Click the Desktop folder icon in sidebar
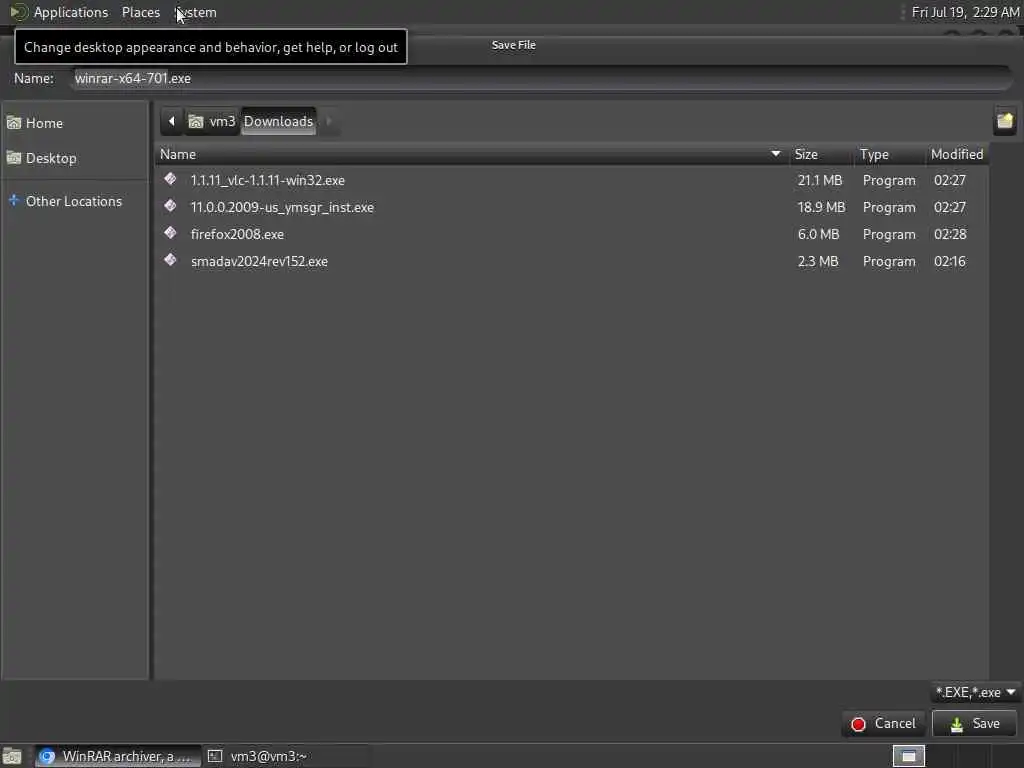Screen dimensions: 1024x768 14,158
